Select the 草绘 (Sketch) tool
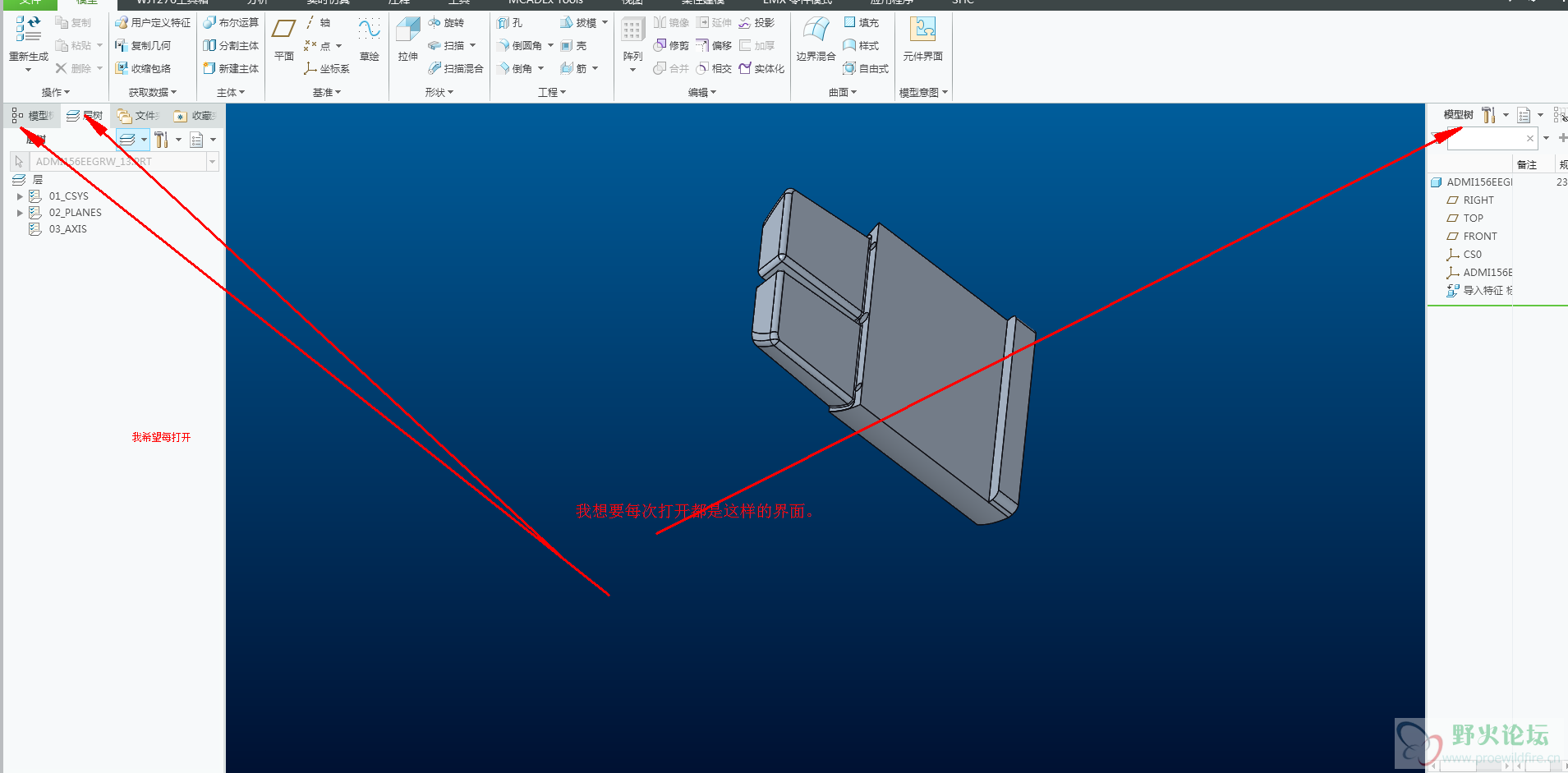Image resolution: width=1568 pixels, height=773 pixels. [x=369, y=31]
